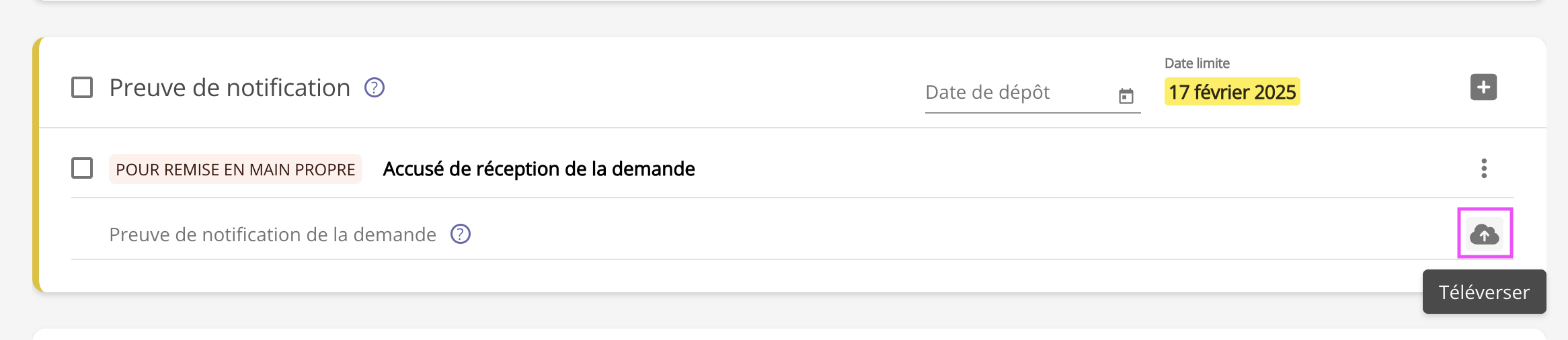This screenshot has height=340, width=1568.
Task: Open the three-dot menu for Accusé de réception
Action: (x=1484, y=168)
